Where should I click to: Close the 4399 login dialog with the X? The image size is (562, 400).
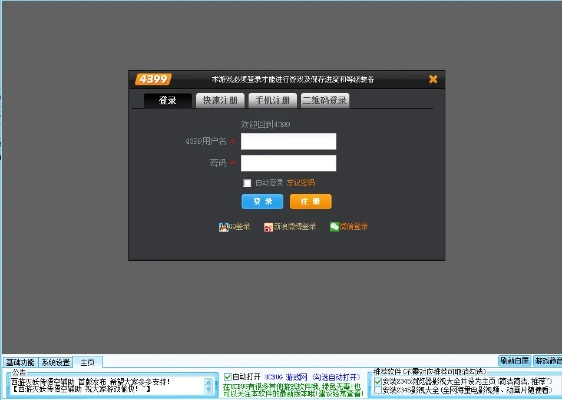pyautogui.click(x=433, y=79)
